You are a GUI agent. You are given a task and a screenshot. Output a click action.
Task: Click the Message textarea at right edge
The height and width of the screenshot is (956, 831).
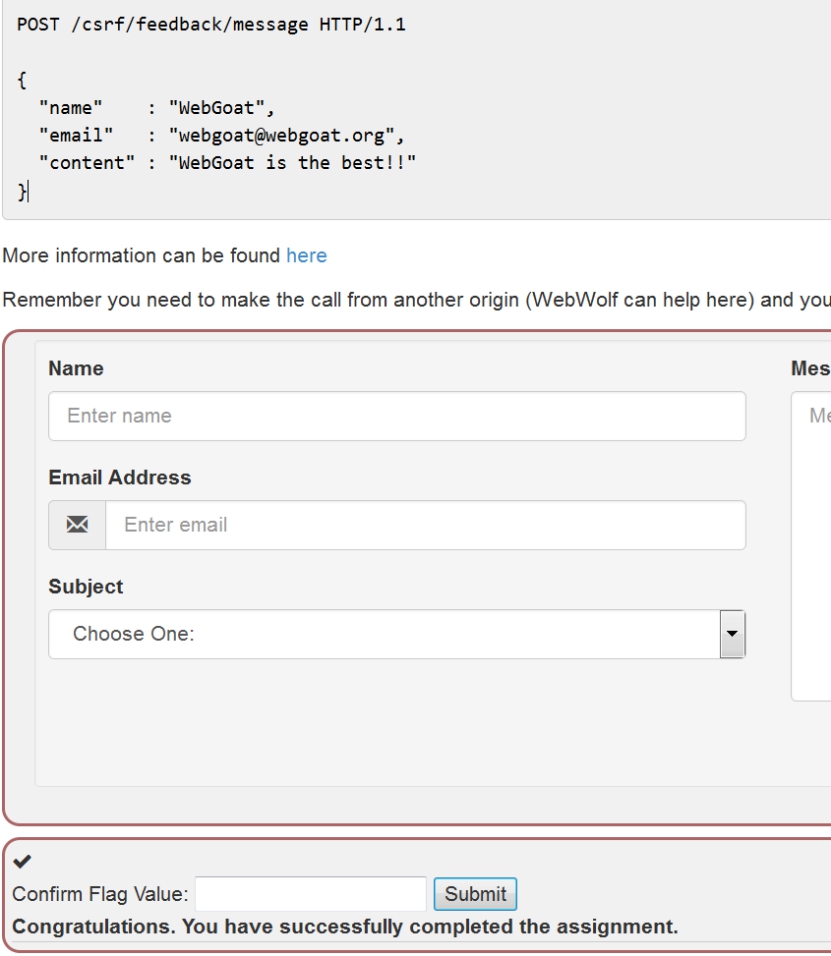click(811, 546)
